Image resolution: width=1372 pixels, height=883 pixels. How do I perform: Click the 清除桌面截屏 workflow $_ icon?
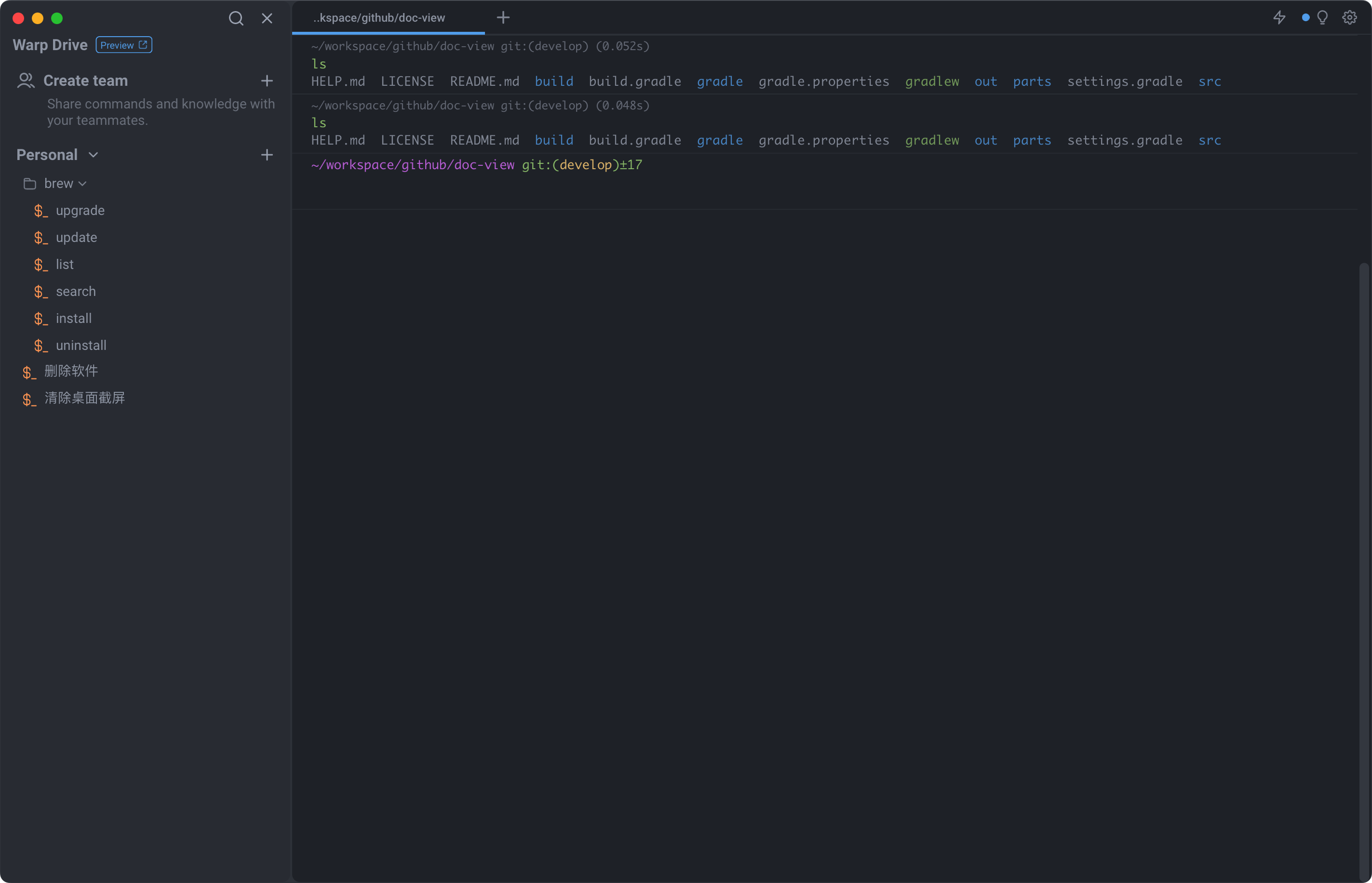coord(29,400)
